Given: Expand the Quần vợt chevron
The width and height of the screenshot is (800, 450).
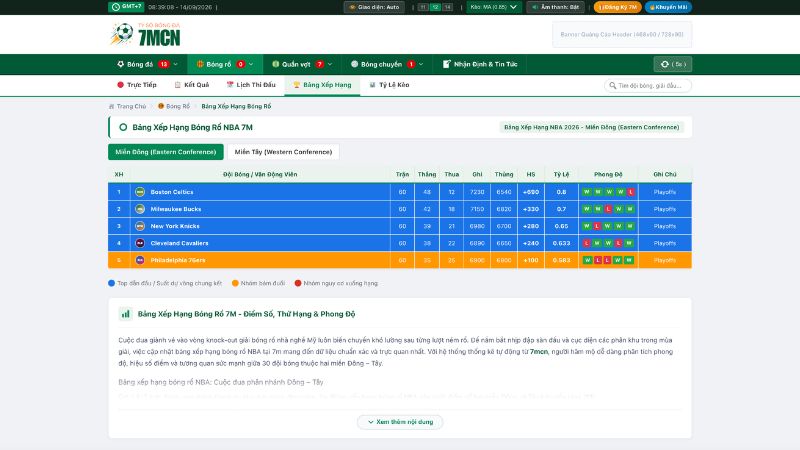Looking at the screenshot, I should 330,64.
